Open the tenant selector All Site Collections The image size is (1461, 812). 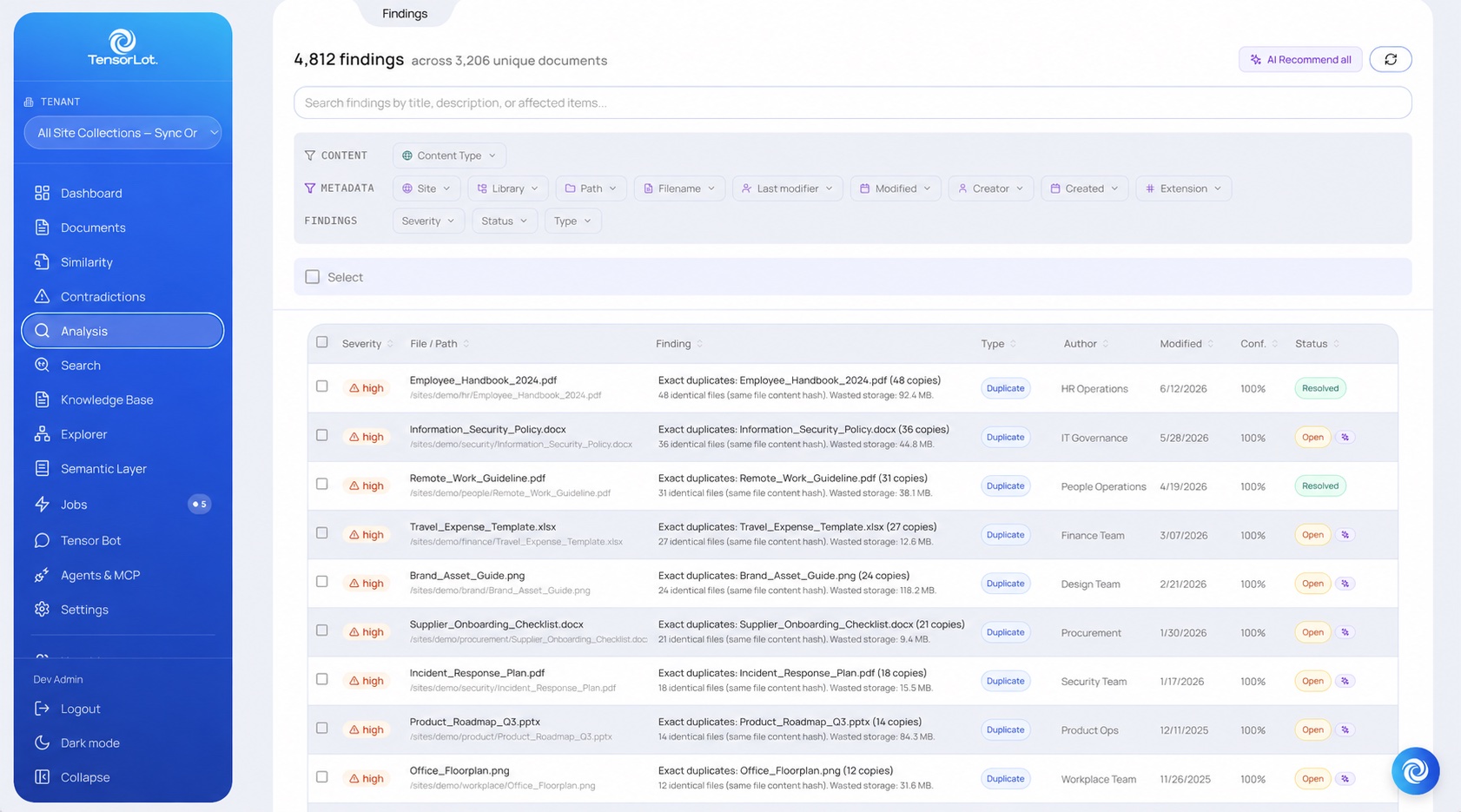click(x=122, y=133)
